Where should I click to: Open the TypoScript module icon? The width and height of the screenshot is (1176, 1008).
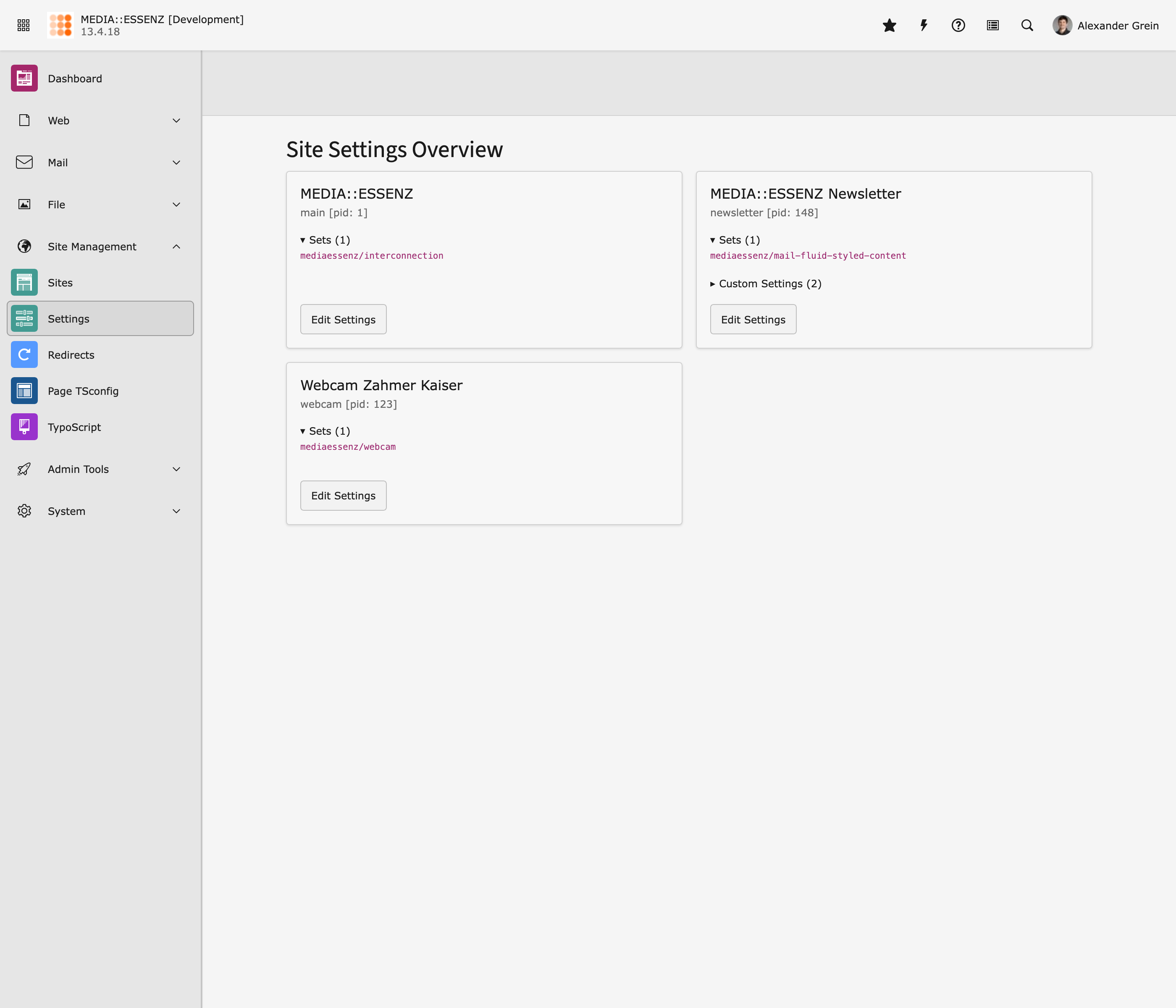[24, 427]
